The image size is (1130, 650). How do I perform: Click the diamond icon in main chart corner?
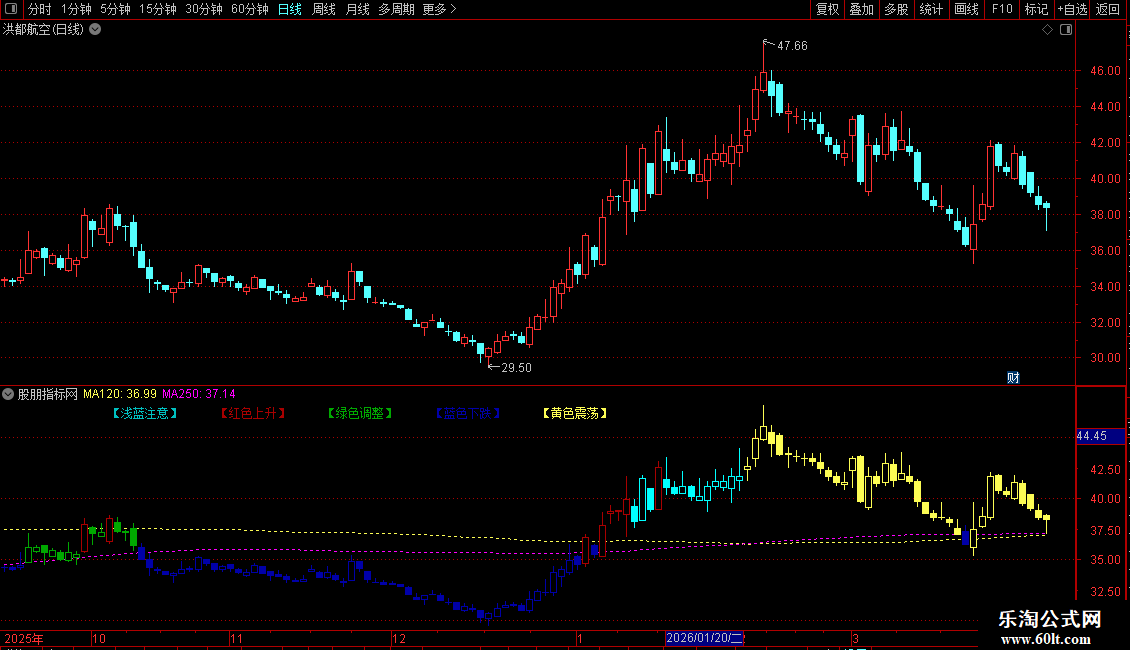click(x=1048, y=30)
